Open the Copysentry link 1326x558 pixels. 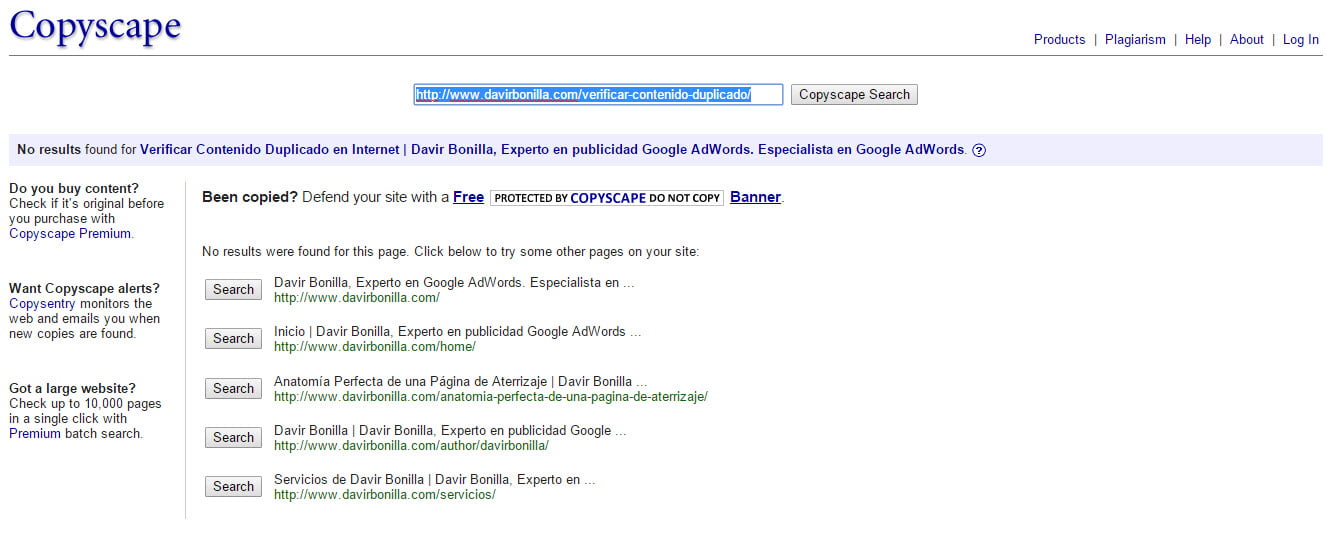pos(42,304)
